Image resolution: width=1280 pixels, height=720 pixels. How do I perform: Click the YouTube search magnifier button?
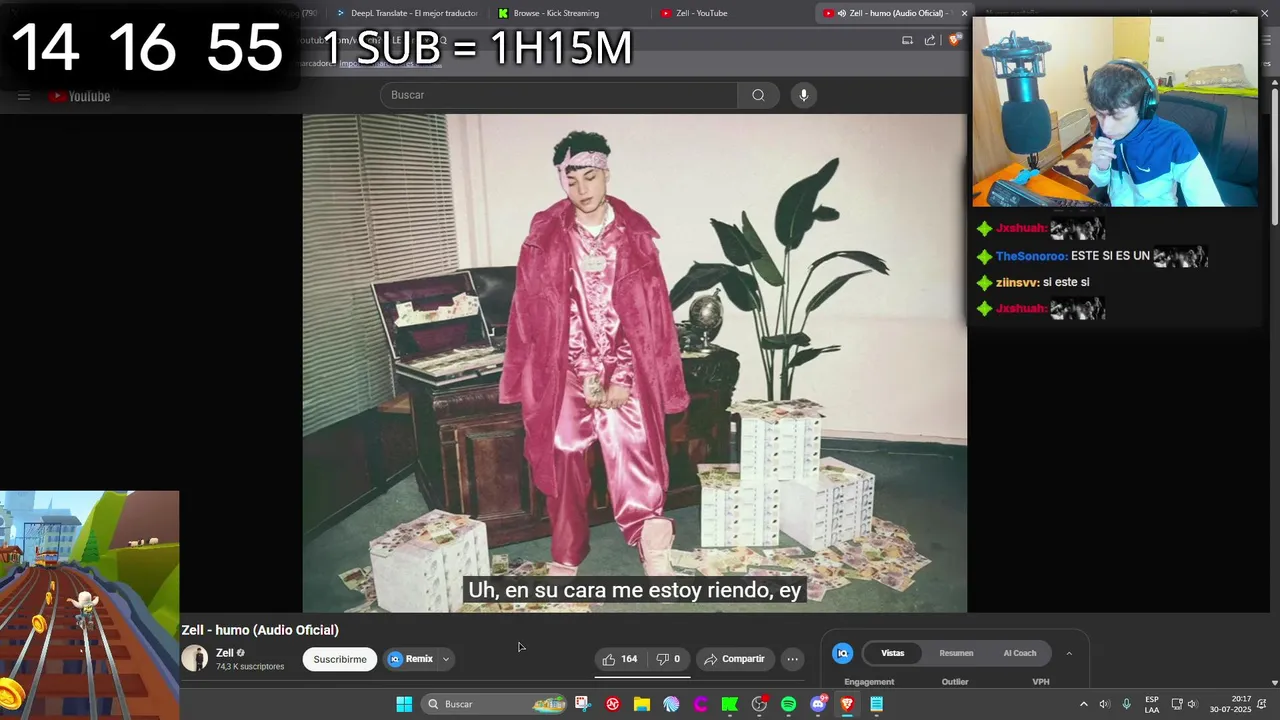coord(758,95)
